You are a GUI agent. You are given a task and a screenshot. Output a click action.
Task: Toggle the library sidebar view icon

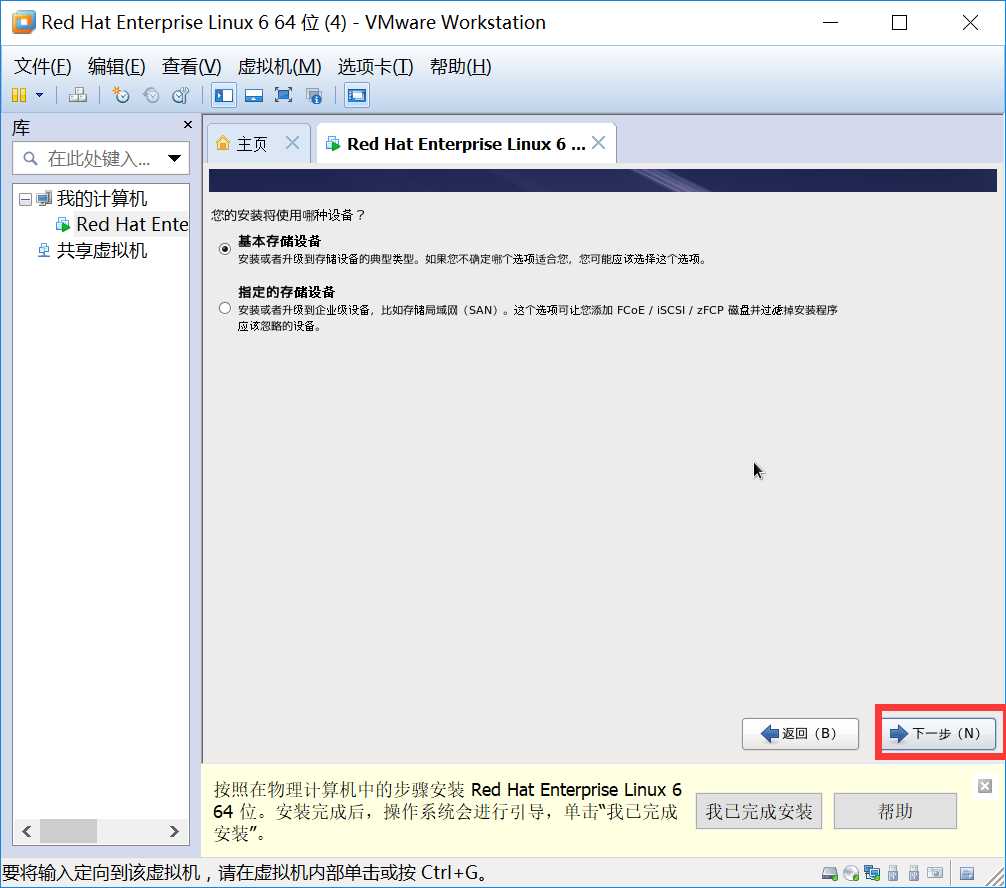point(224,96)
